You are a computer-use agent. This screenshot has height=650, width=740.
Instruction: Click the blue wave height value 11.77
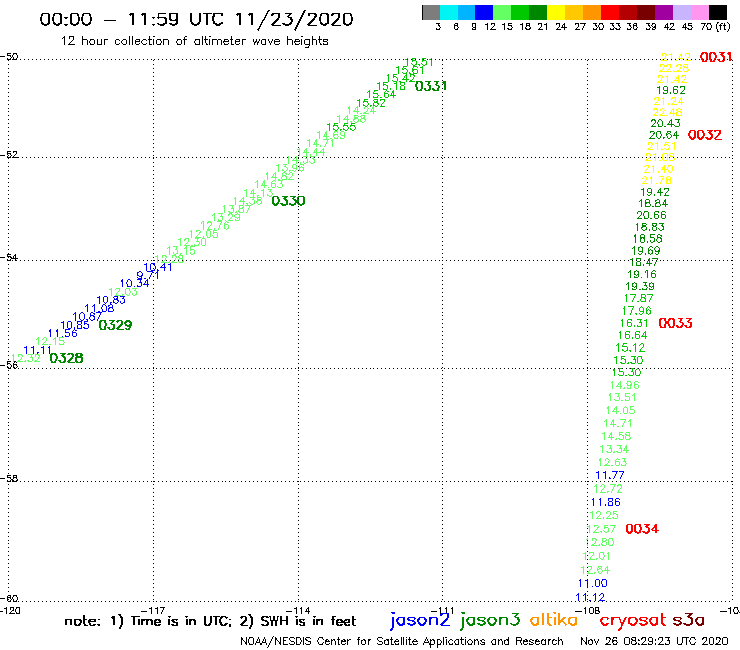[x=610, y=475]
